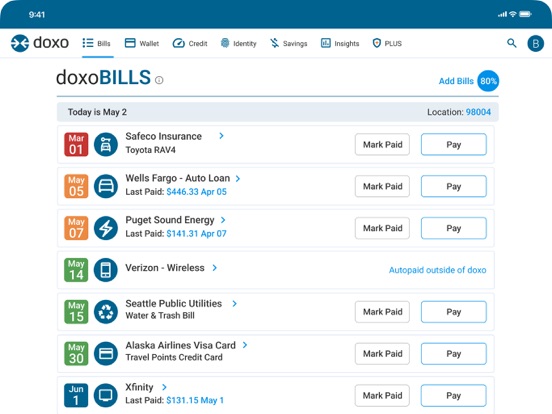Screen dimensions: 552x414
Task: Open the Credit tab
Action: [190, 43]
